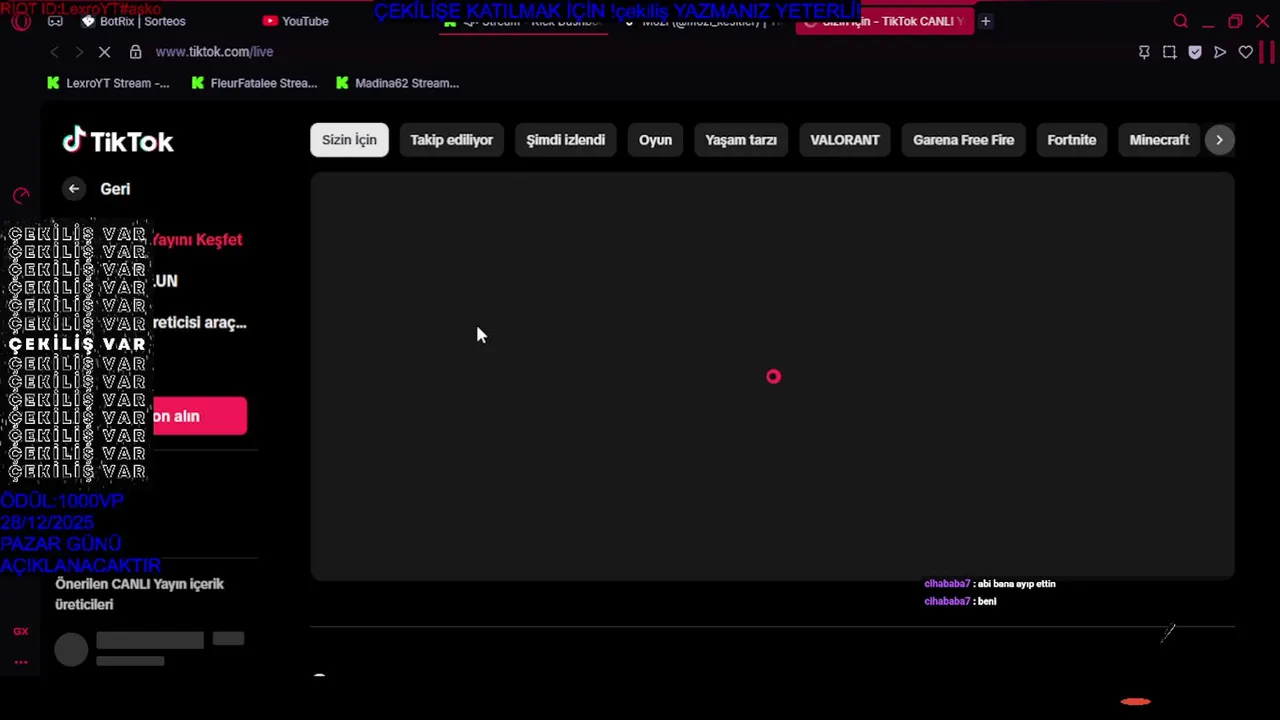
Task: Switch to the TikTok CANLI browser tab
Action: pyautogui.click(x=884, y=21)
